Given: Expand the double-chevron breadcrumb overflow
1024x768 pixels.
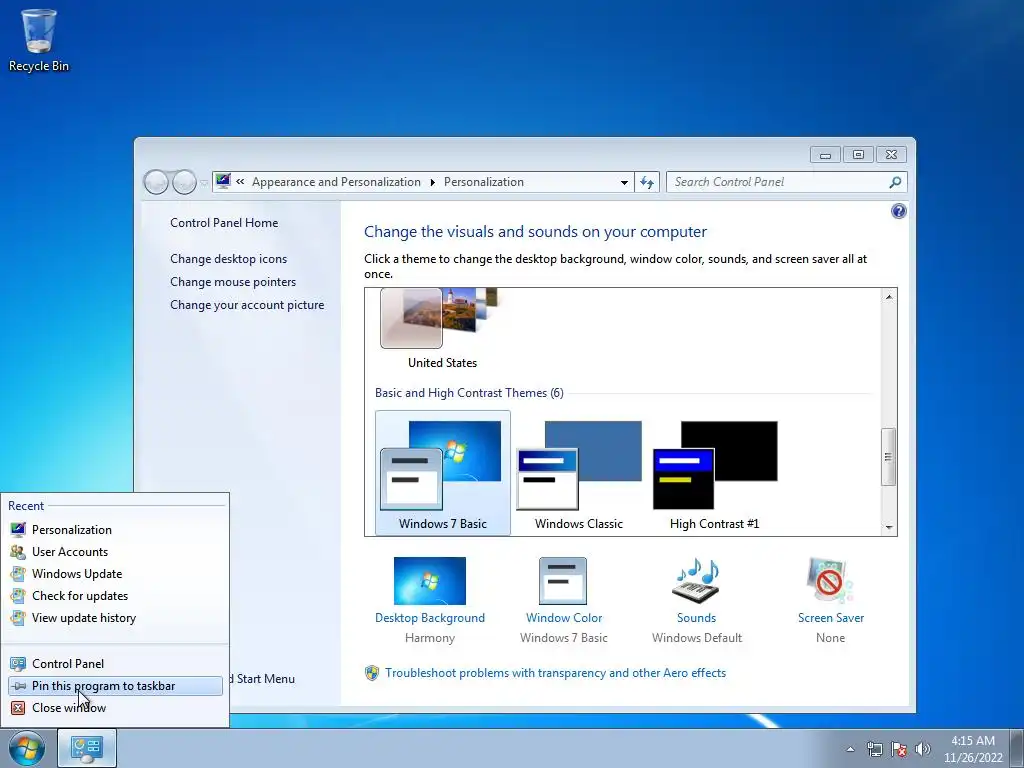Looking at the screenshot, I should (x=240, y=182).
